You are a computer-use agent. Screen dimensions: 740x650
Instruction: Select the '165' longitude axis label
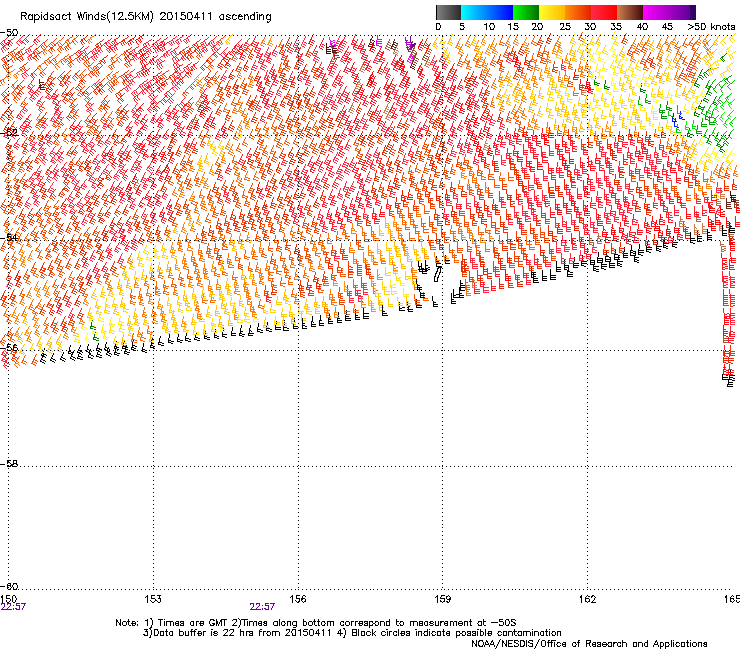732,599
